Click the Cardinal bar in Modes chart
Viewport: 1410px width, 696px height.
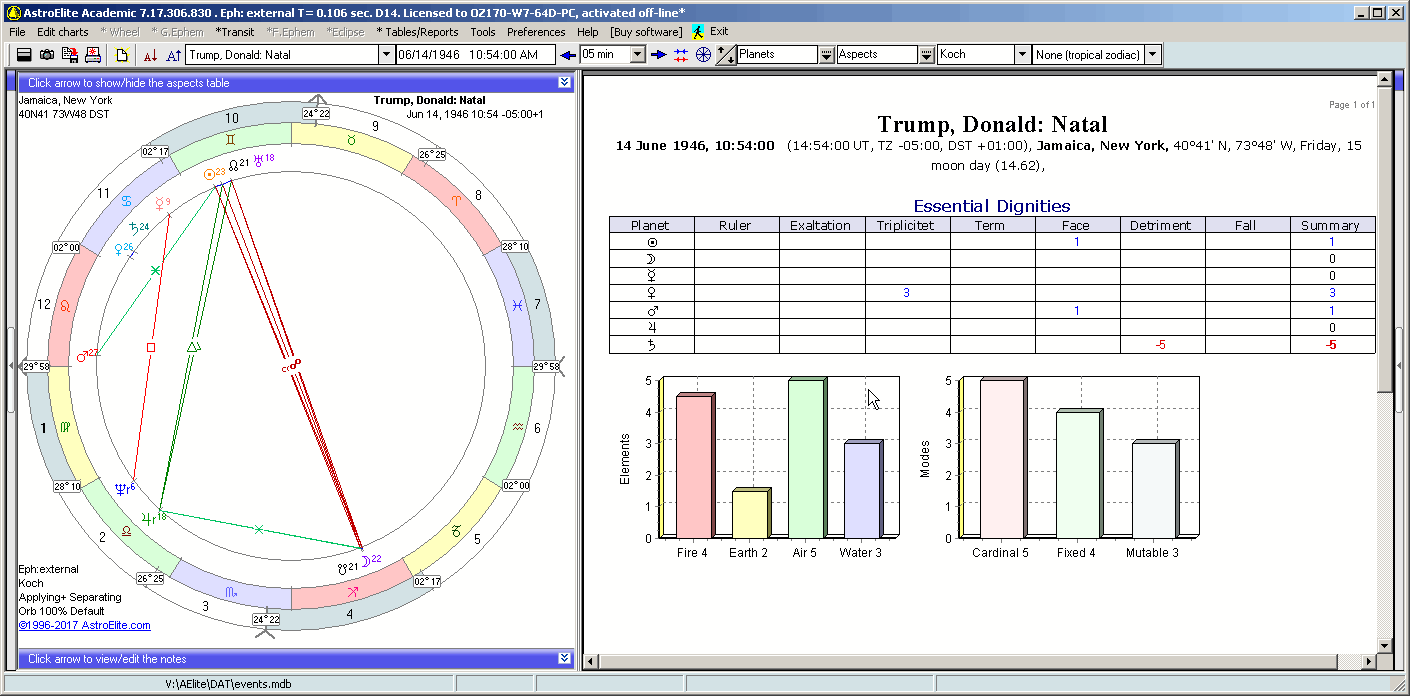1003,459
